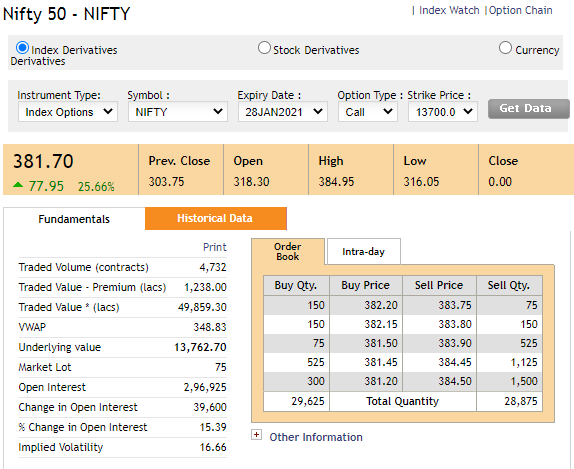Viewport: 574px width, 469px height.
Task: Click the Close value 0.00
Action: click(x=500, y=182)
